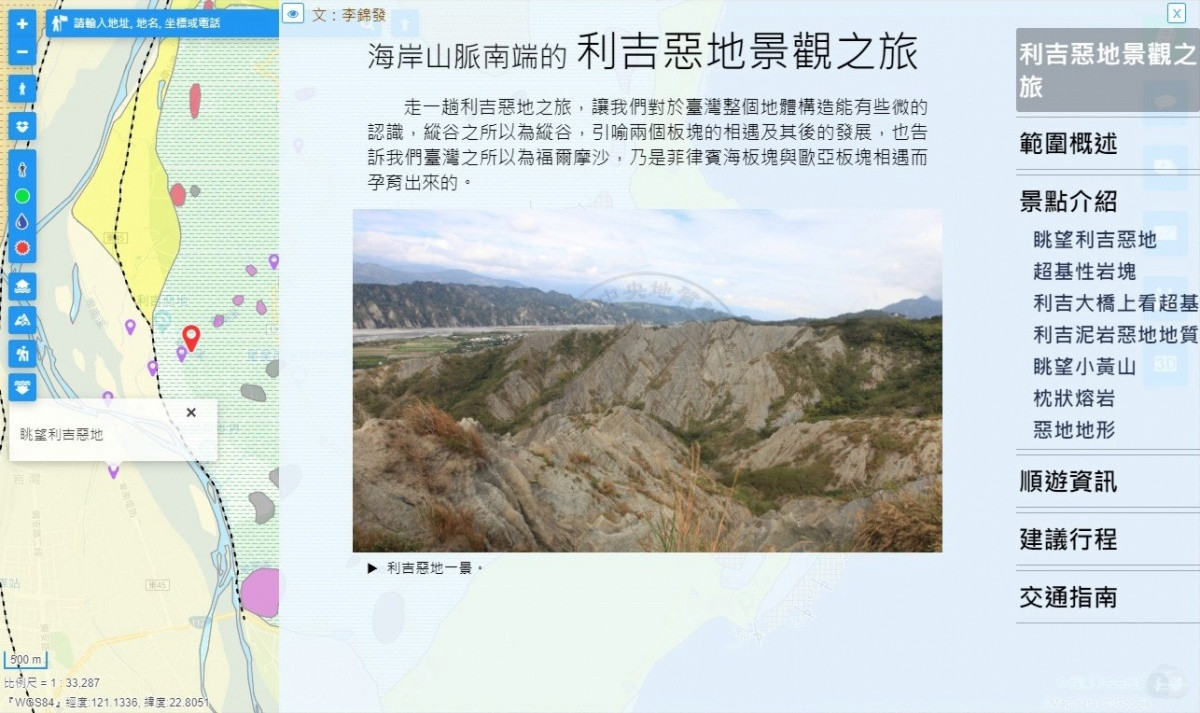Close the 眺望利吉惡地 map popup
The height and width of the screenshot is (713, 1200).
[x=191, y=412]
